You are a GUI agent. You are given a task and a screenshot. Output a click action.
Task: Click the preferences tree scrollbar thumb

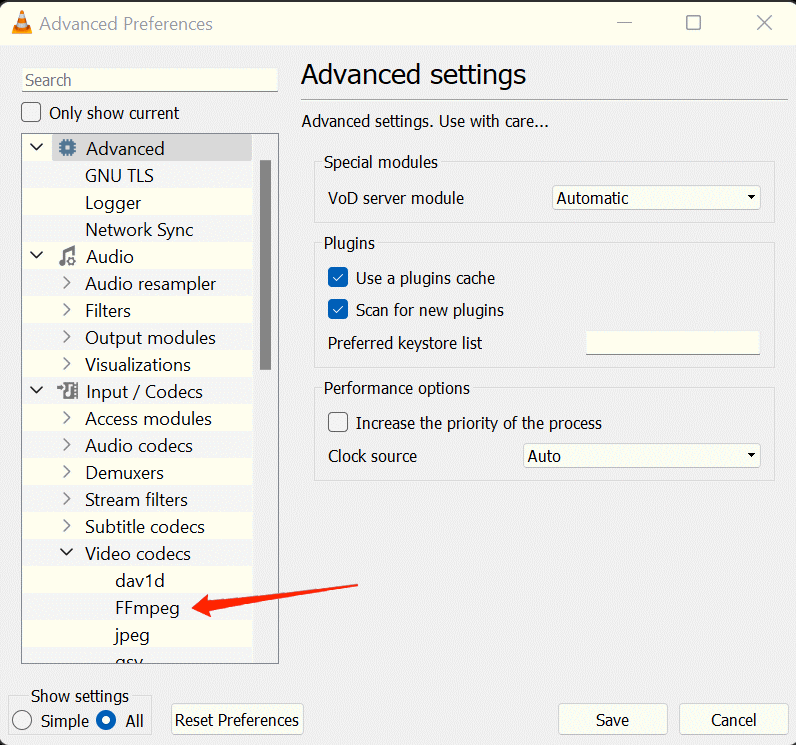265,265
